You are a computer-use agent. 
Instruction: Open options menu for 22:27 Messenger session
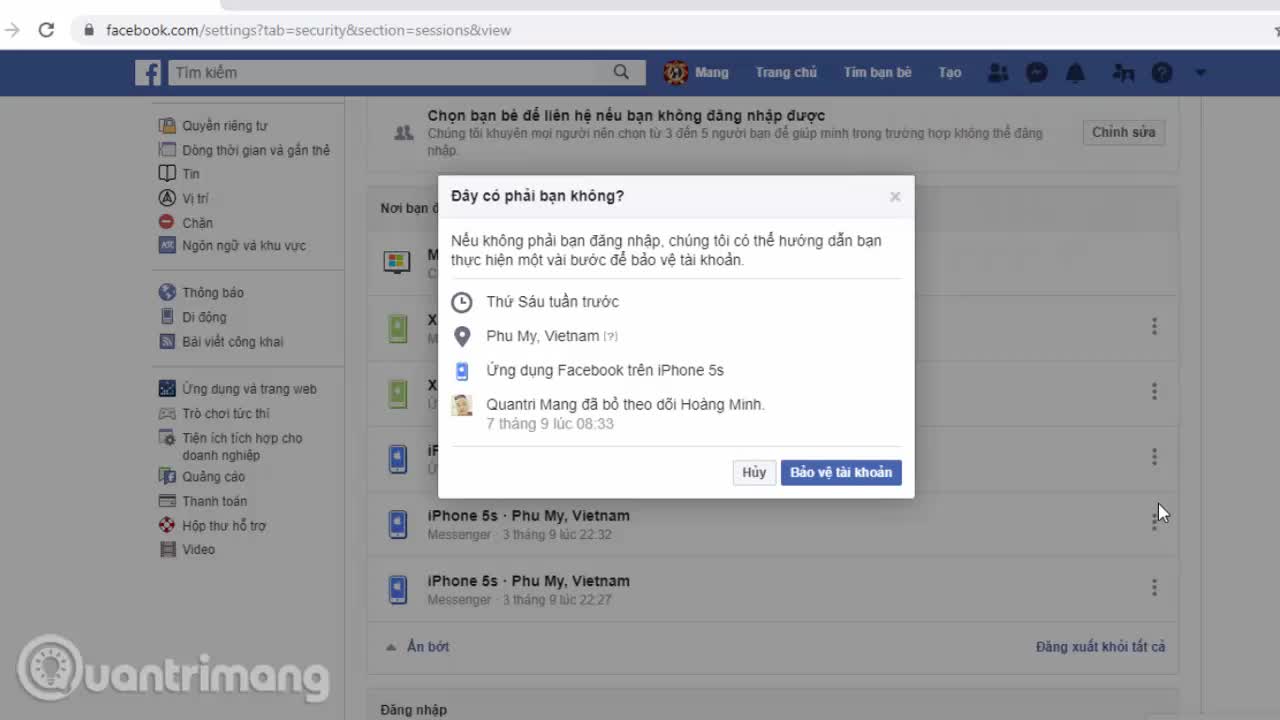(1154, 588)
